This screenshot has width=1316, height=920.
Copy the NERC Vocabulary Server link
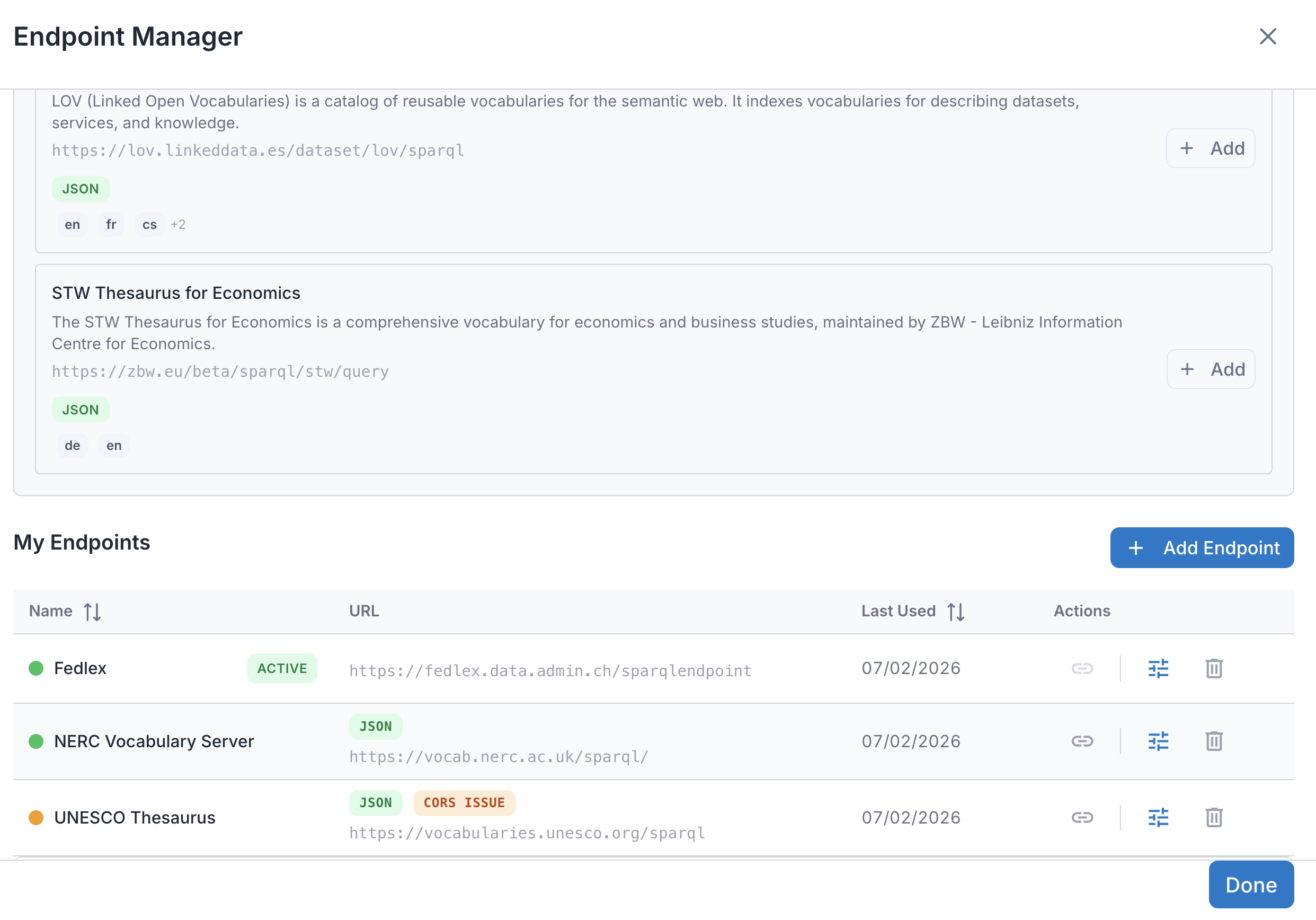click(1083, 740)
